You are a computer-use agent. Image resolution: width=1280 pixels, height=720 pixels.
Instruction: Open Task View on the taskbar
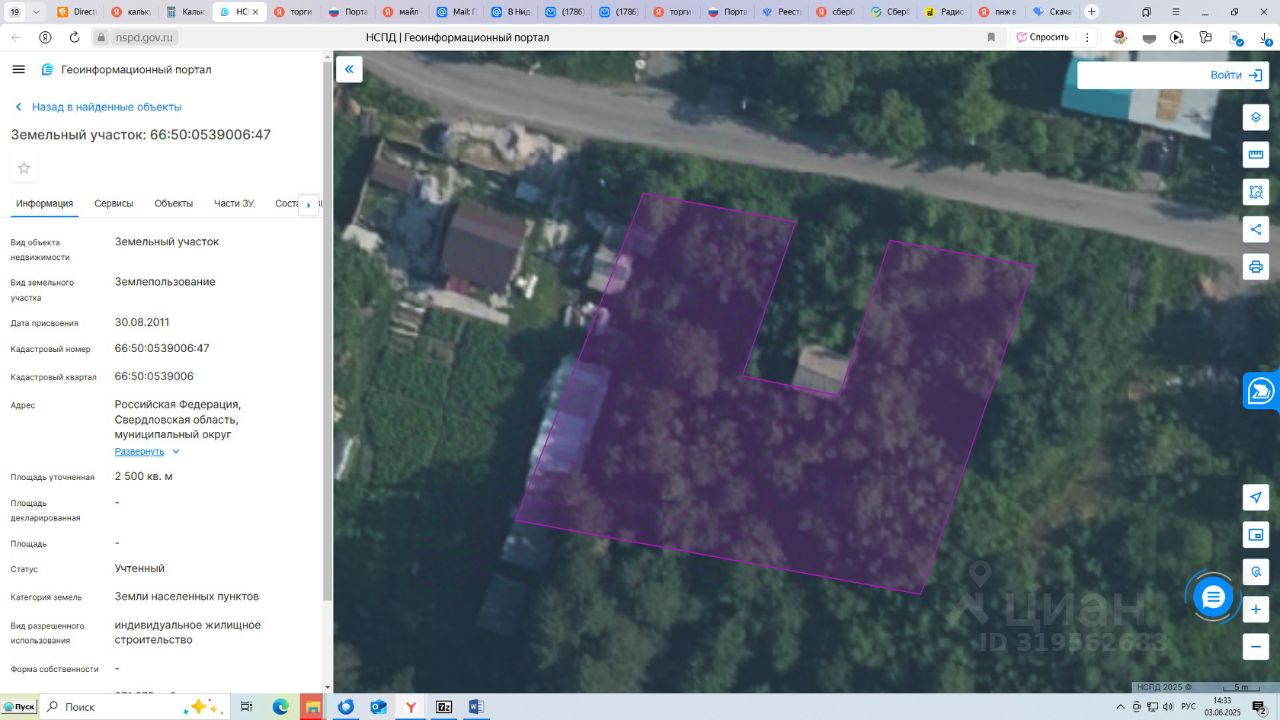click(246, 707)
